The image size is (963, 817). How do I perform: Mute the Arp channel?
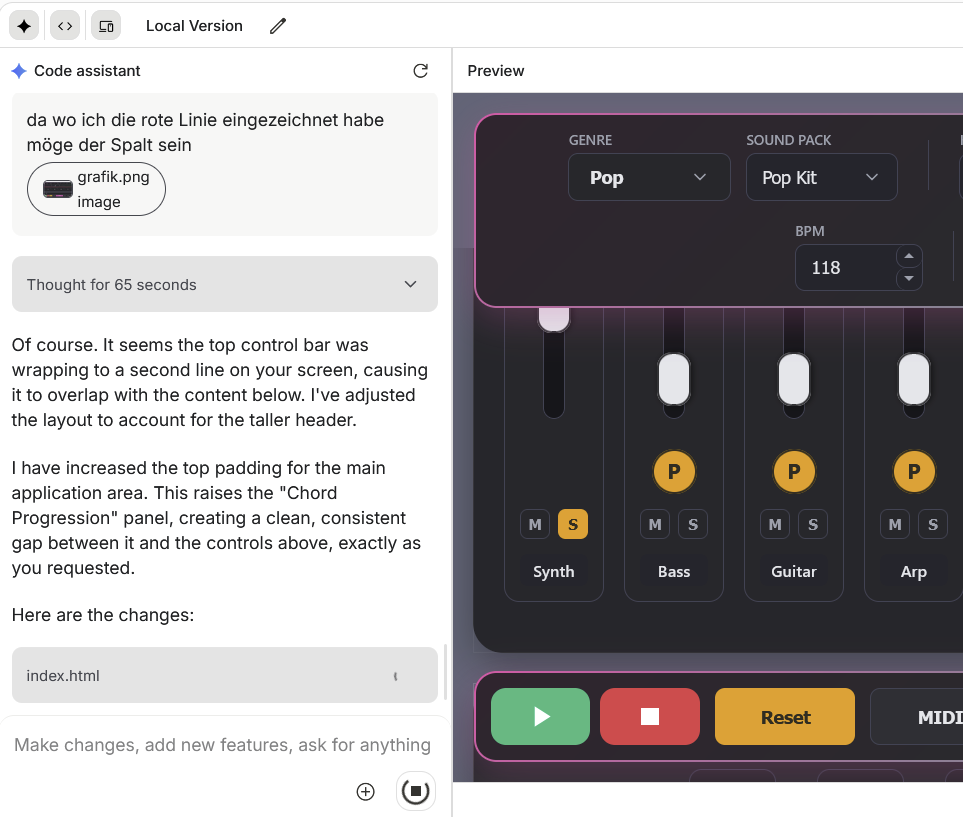895,525
